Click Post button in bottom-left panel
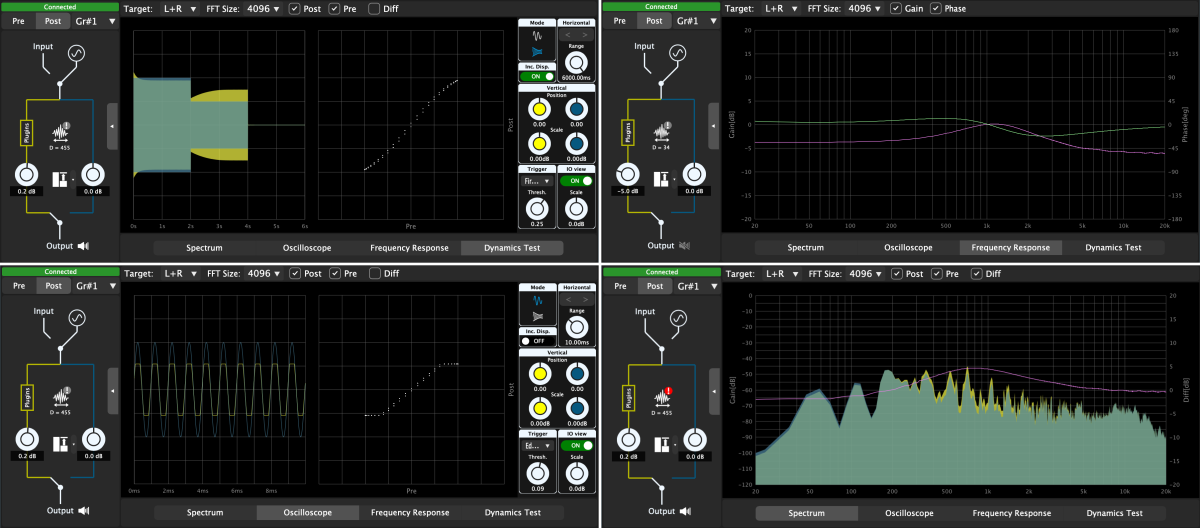1200x528 pixels. 55,286
